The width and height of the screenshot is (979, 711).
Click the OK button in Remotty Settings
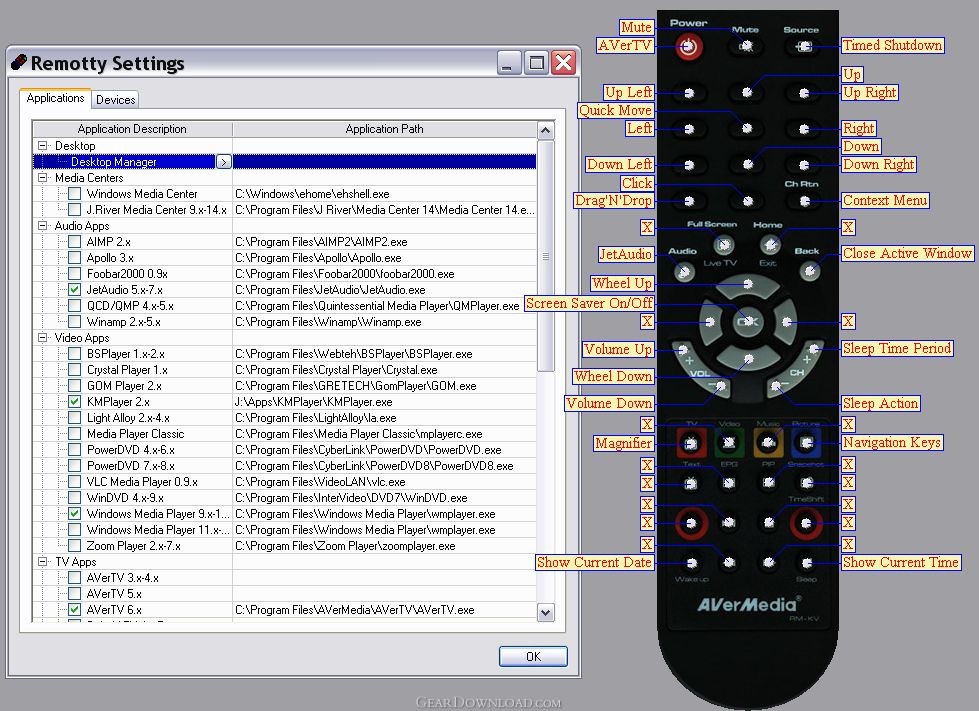pos(533,657)
